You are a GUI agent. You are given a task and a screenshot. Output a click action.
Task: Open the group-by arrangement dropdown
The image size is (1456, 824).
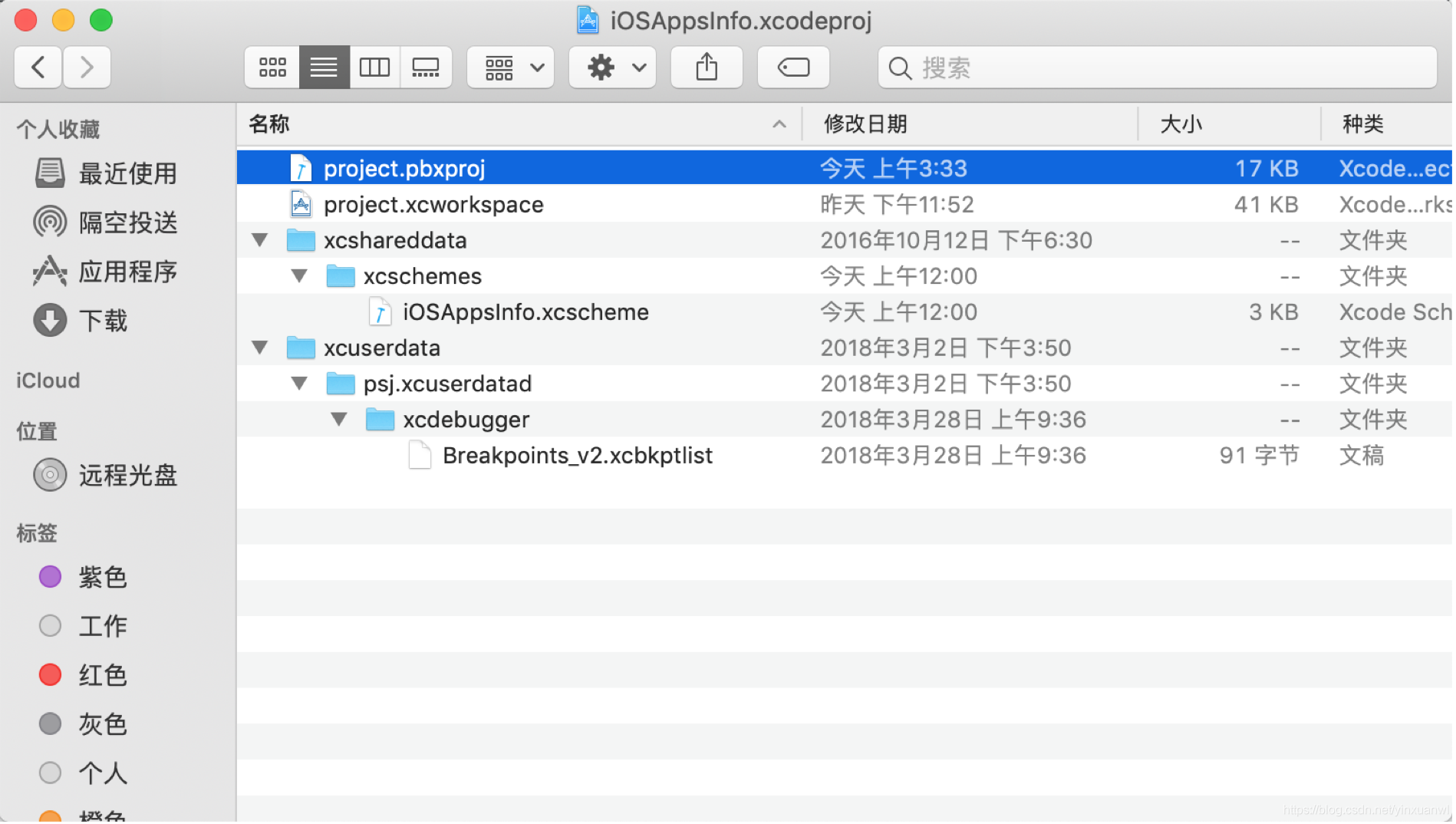click(511, 68)
